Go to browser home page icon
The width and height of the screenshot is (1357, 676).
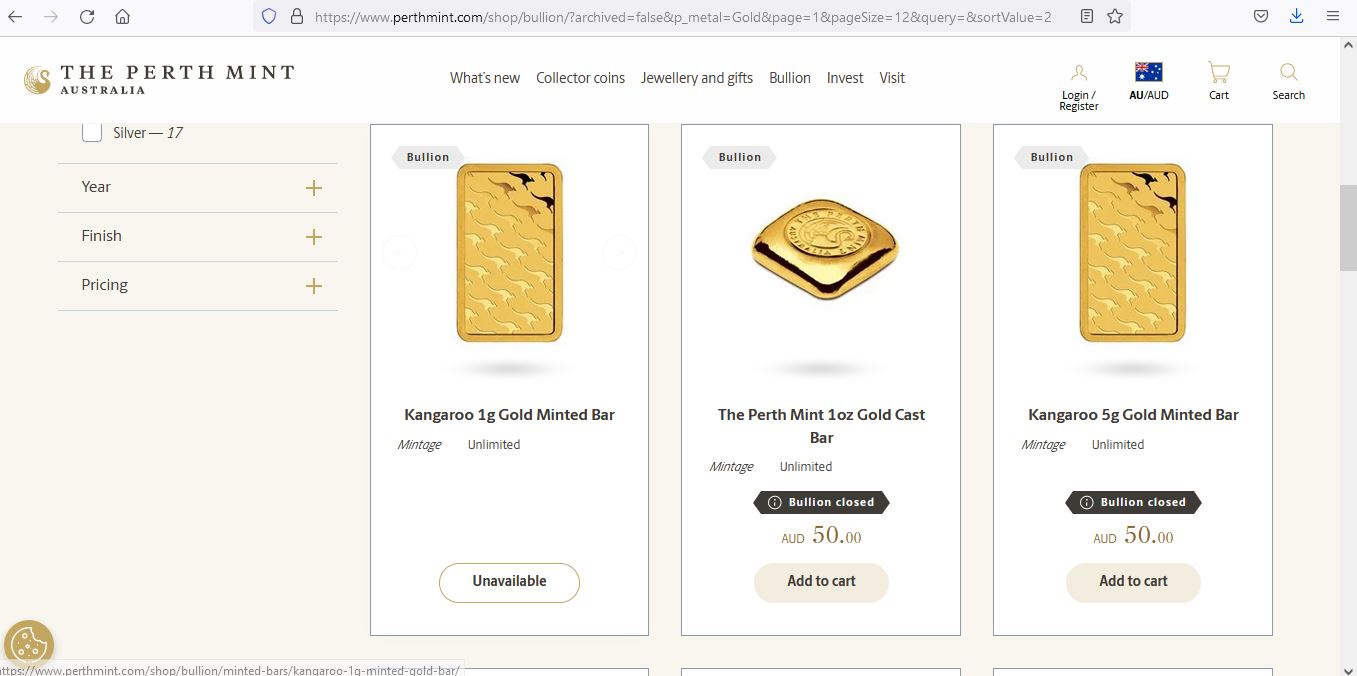tap(122, 17)
